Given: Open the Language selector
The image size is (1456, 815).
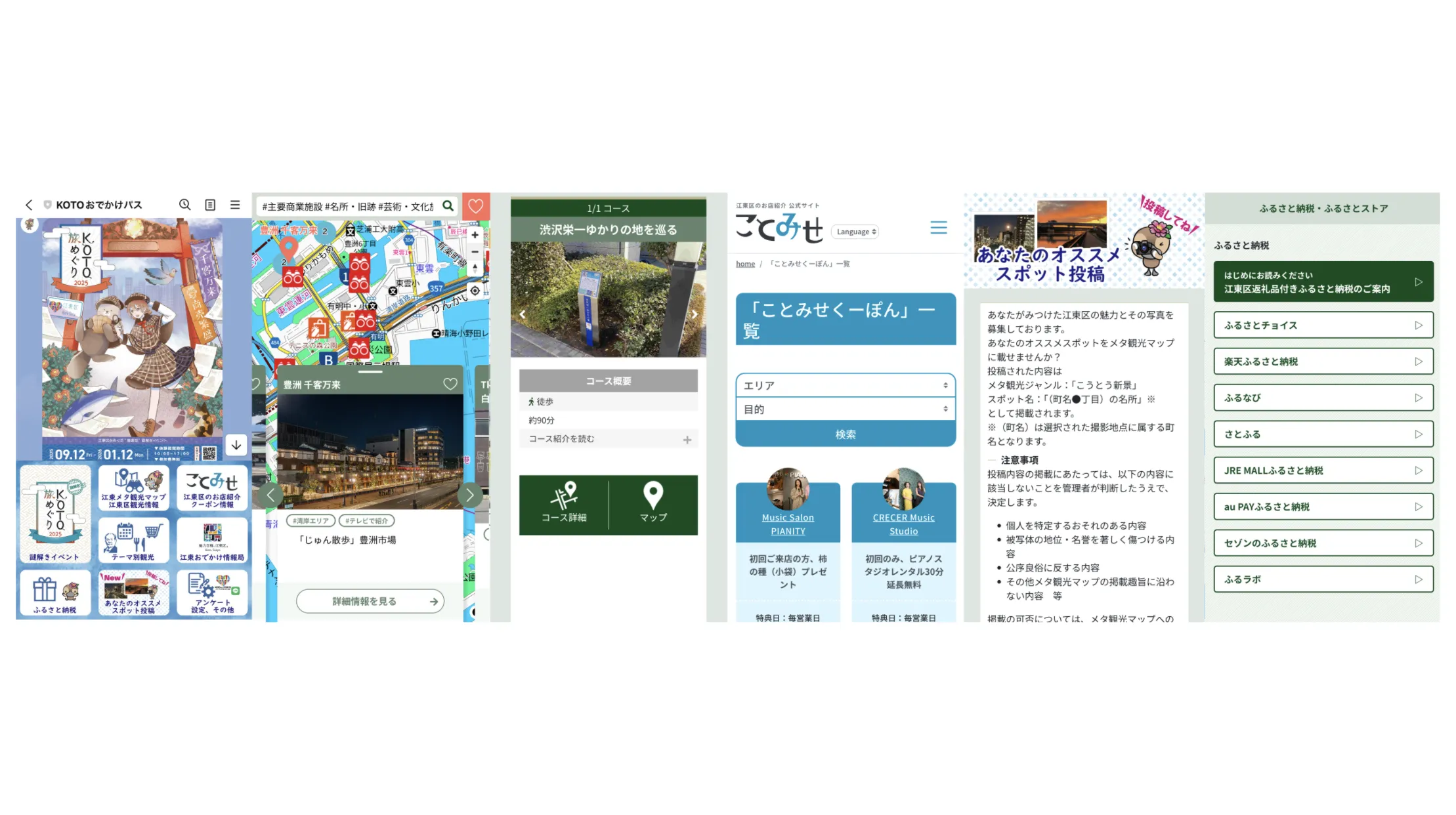Looking at the screenshot, I should (855, 232).
